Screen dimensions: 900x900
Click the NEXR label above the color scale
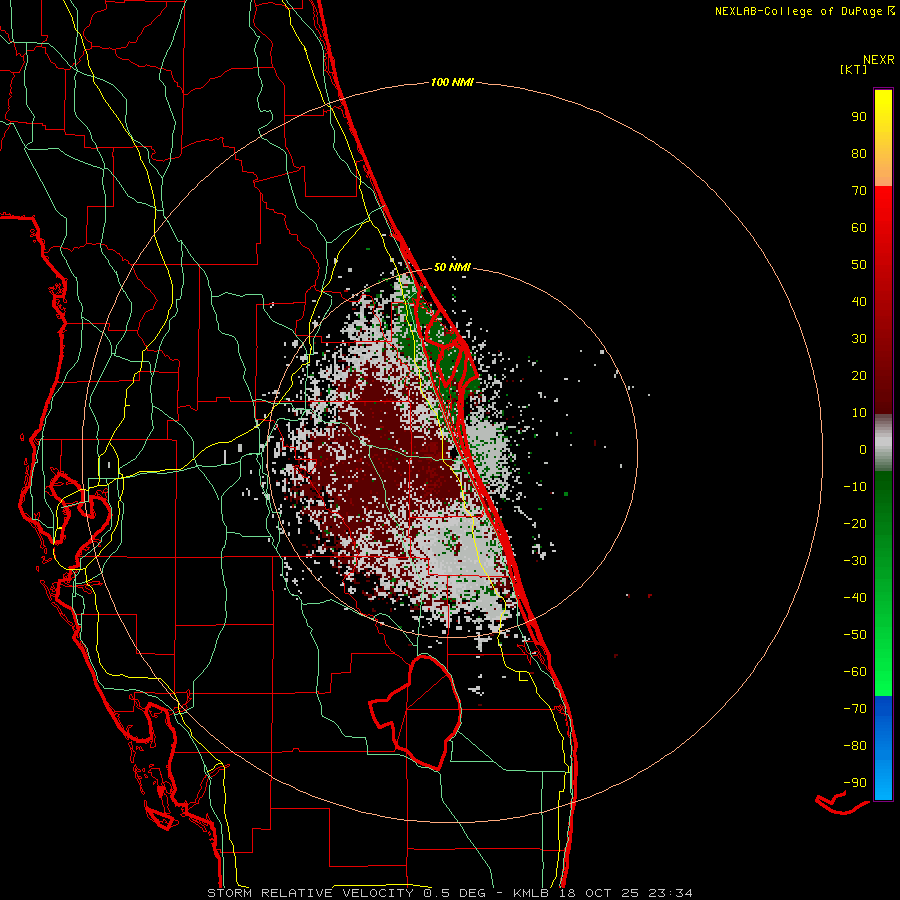coord(879,60)
